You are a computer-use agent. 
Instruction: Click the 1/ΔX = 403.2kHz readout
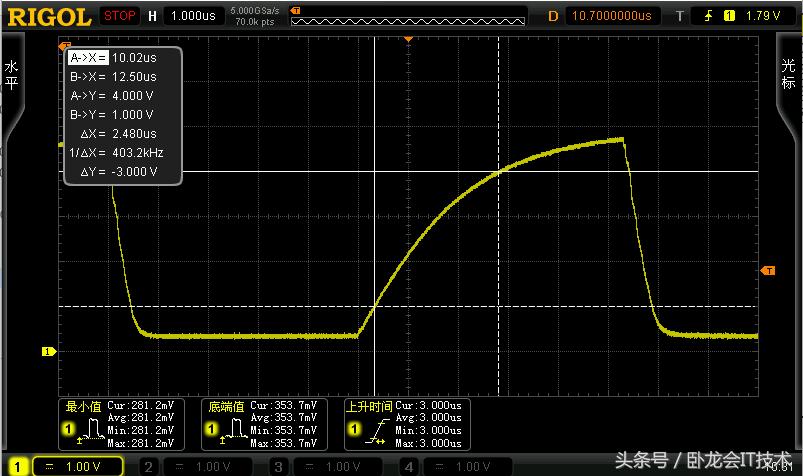[x=116, y=153]
